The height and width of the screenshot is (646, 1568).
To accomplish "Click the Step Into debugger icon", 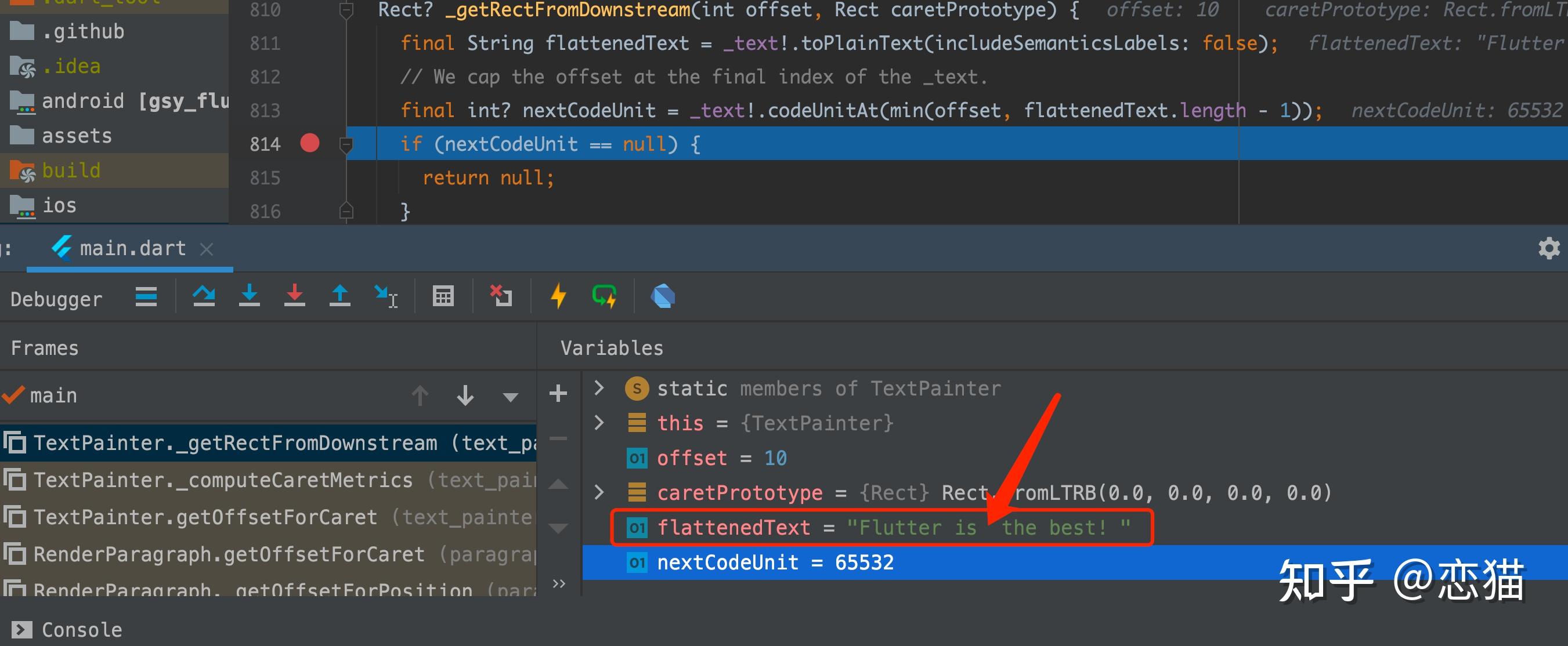I will click(x=250, y=297).
